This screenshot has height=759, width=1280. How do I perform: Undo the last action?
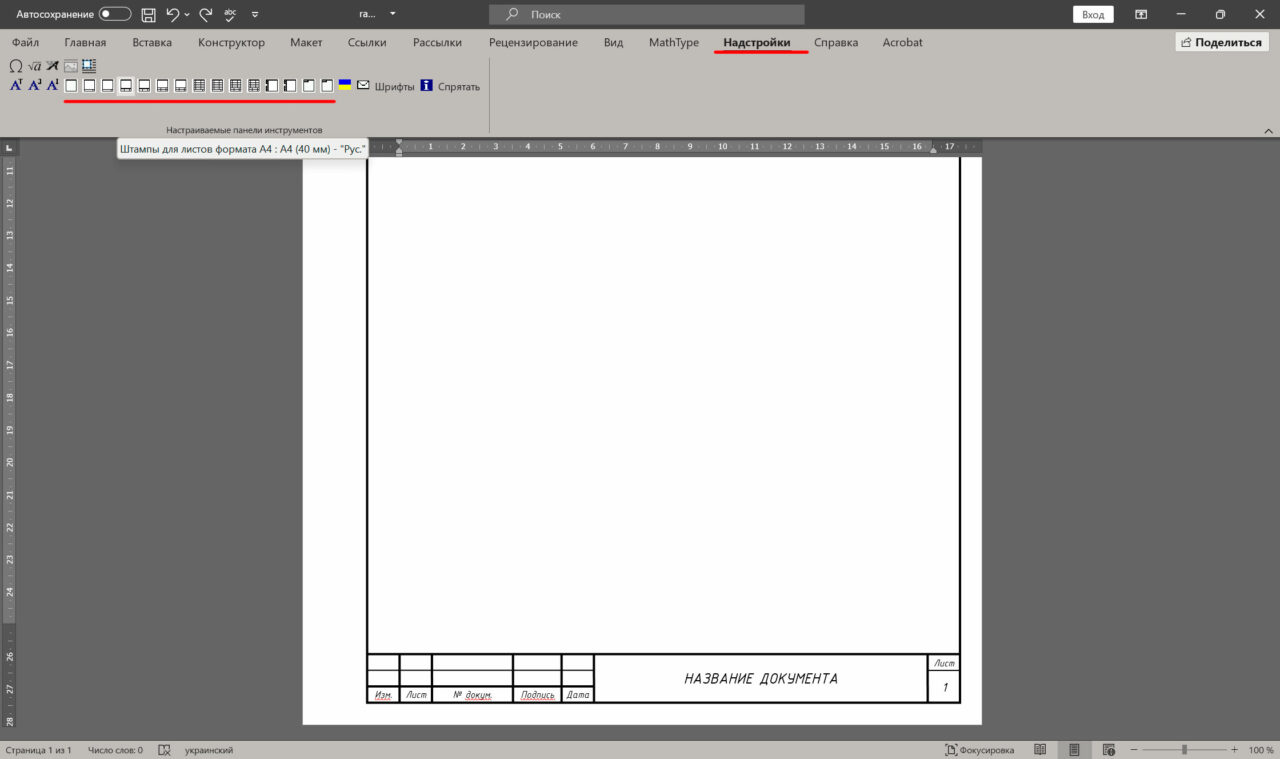point(172,15)
